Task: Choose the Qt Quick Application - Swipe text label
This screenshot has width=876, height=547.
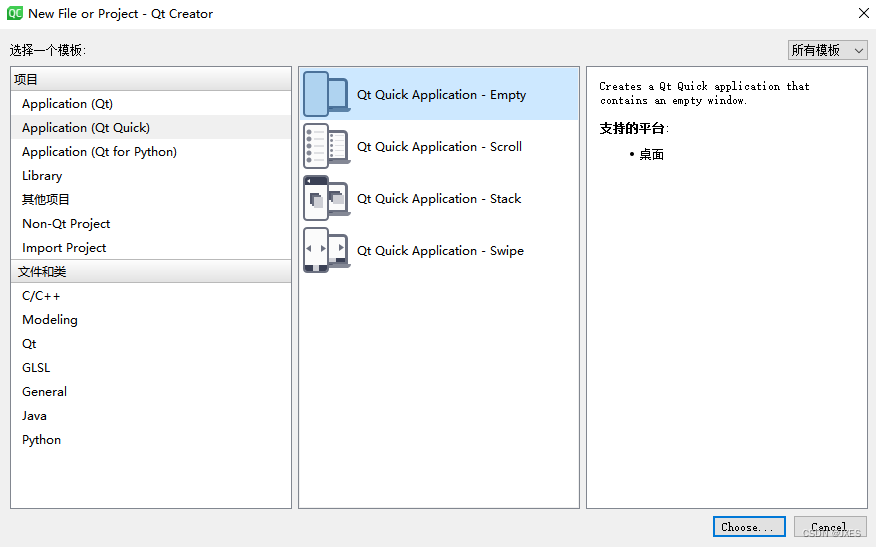Action: [x=440, y=250]
